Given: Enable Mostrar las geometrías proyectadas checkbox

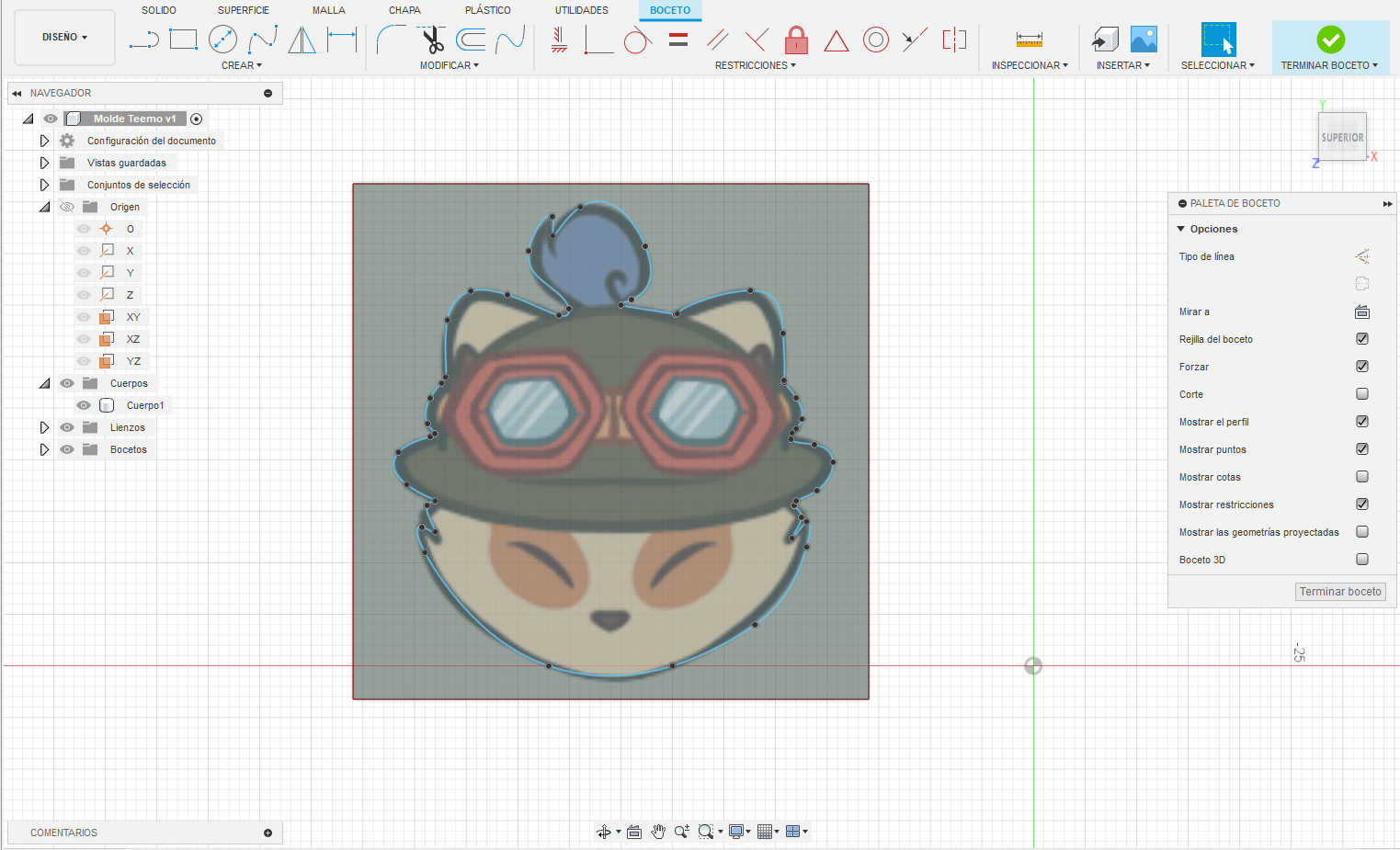Looking at the screenshot, I should pos(1362,532).
